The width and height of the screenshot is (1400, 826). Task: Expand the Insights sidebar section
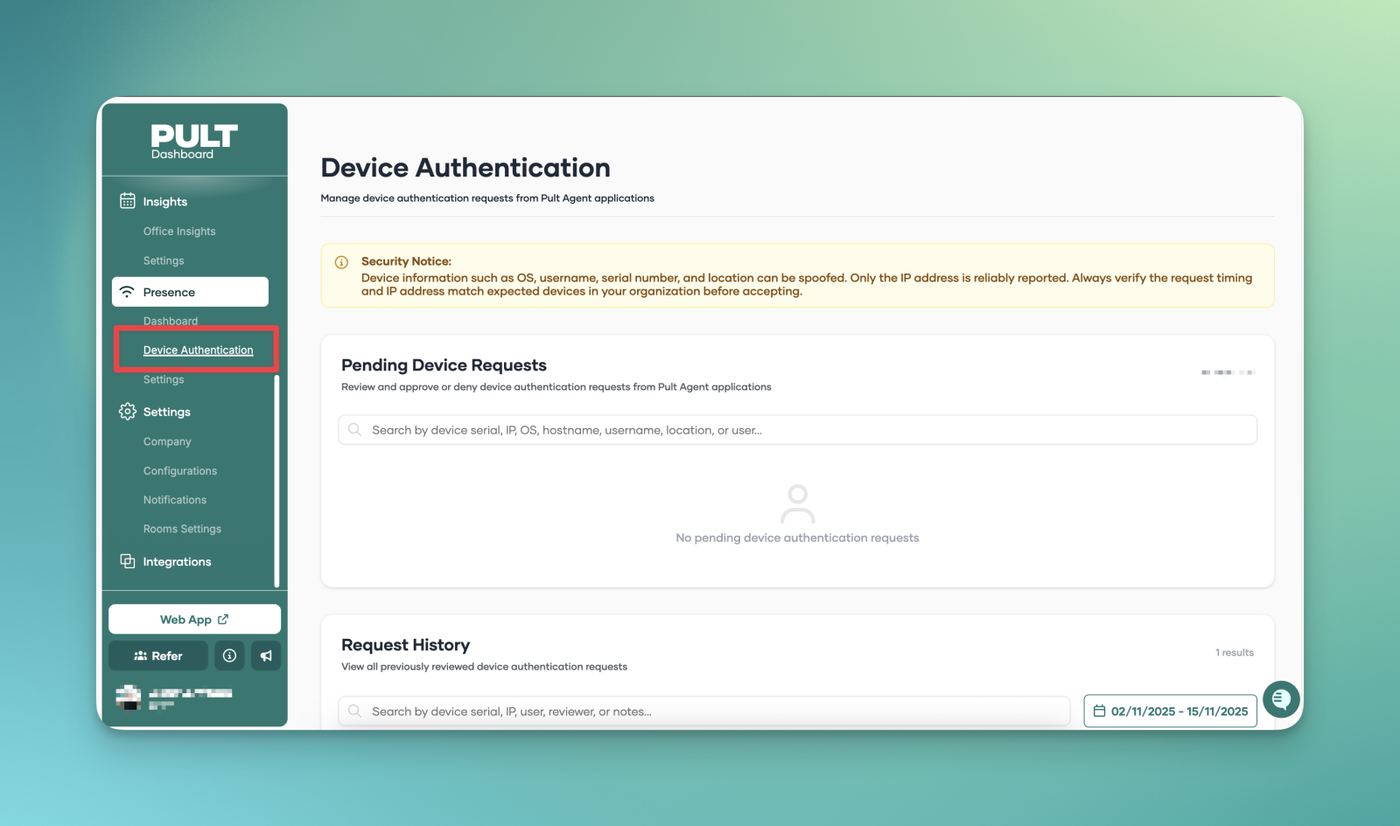click(165, 202)
